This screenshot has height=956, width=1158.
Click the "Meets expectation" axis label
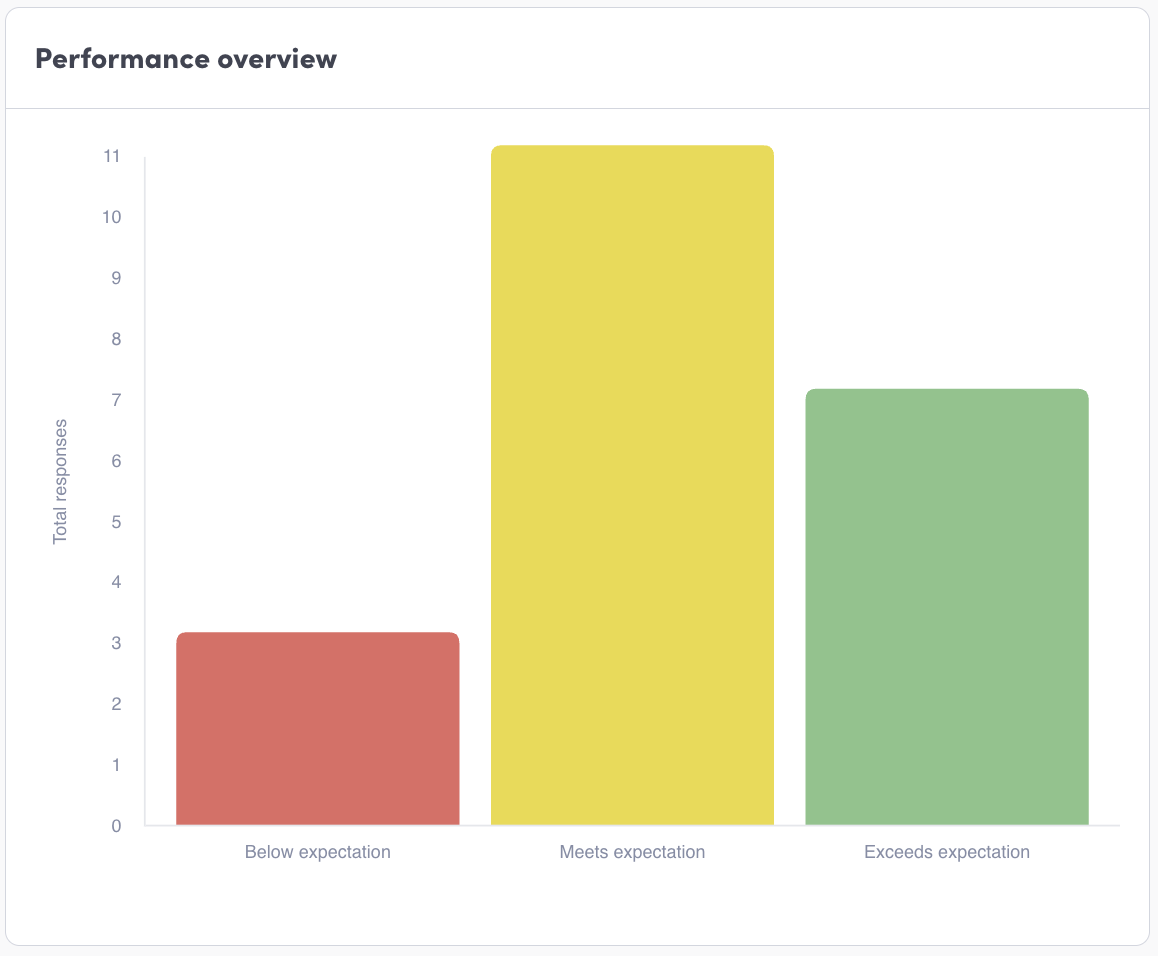(632, 853)
